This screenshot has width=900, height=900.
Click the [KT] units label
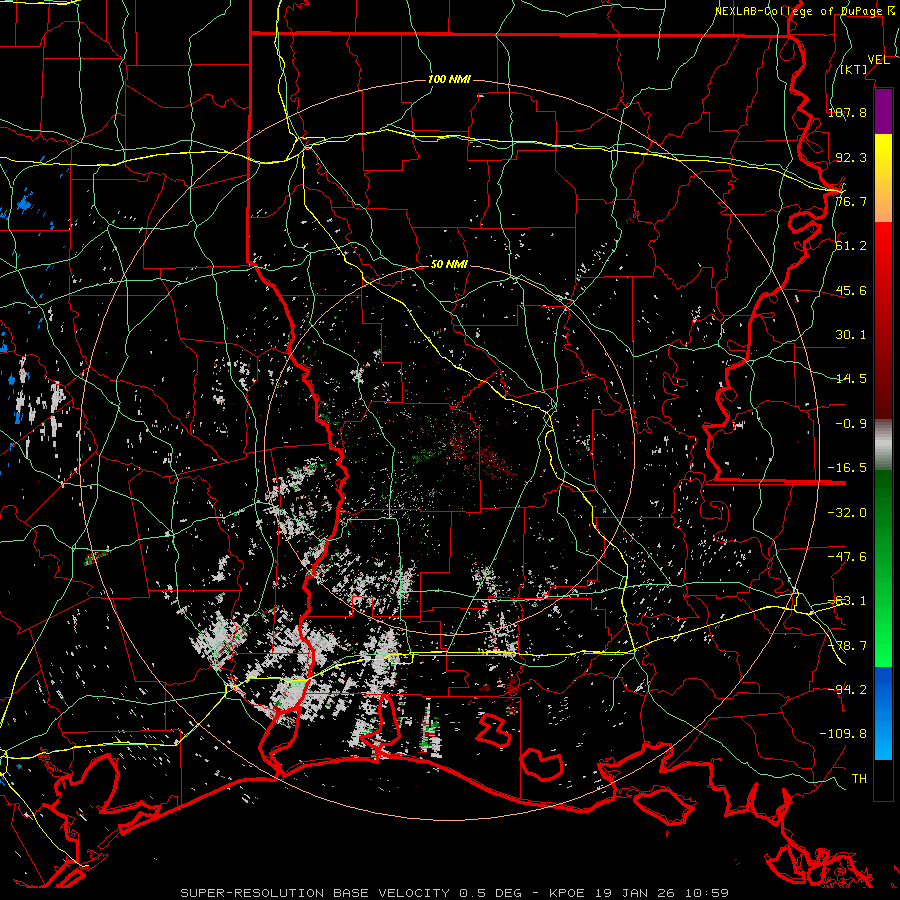coord(854,69)
